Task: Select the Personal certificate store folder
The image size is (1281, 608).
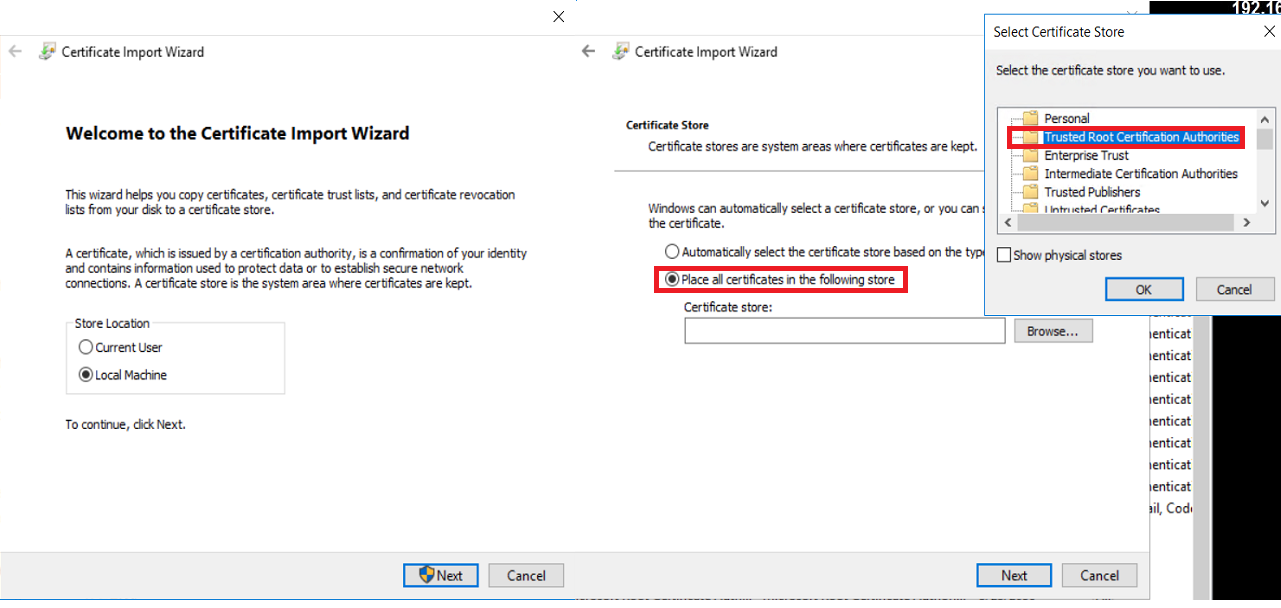Action: coord(1069,117)
